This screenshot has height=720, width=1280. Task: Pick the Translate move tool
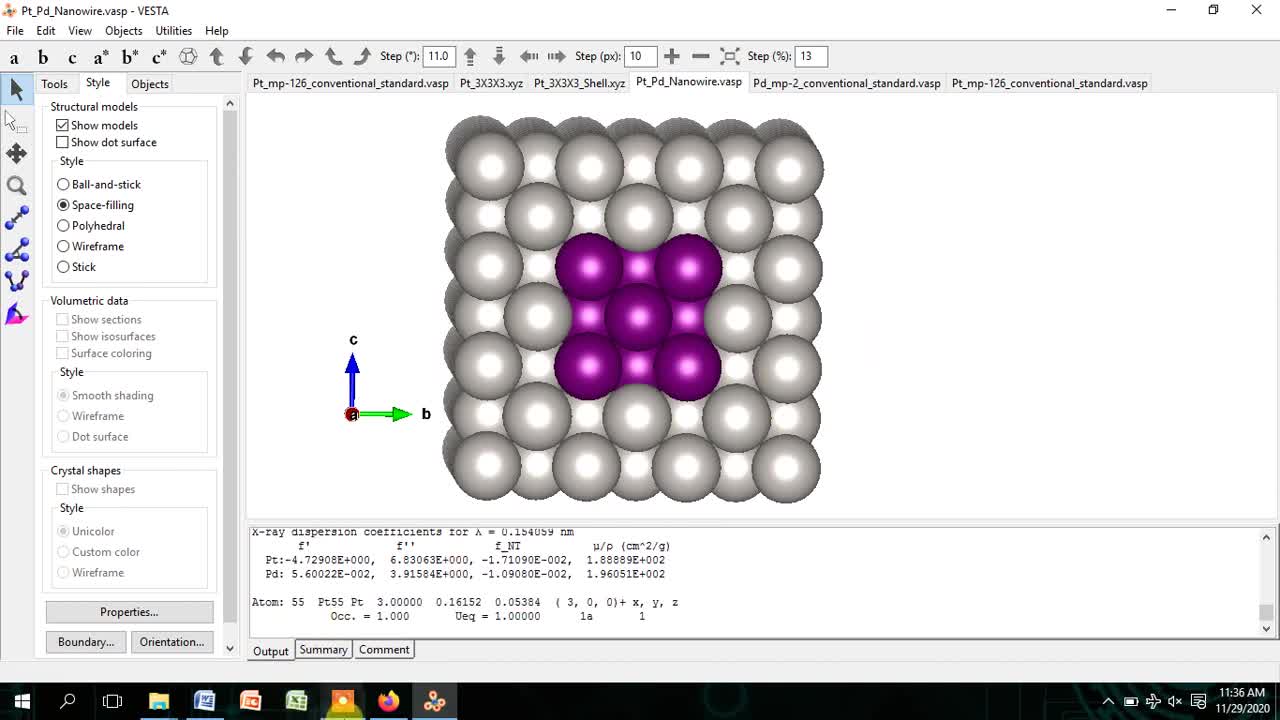coord(16,153)
